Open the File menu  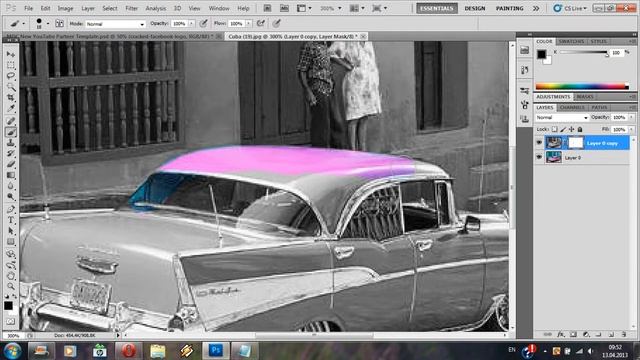28,8
